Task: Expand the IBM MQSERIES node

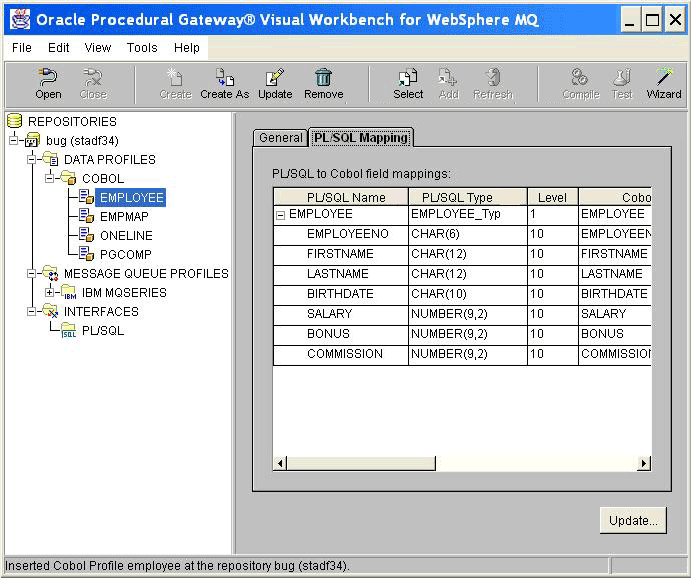Action: point(51,292)
